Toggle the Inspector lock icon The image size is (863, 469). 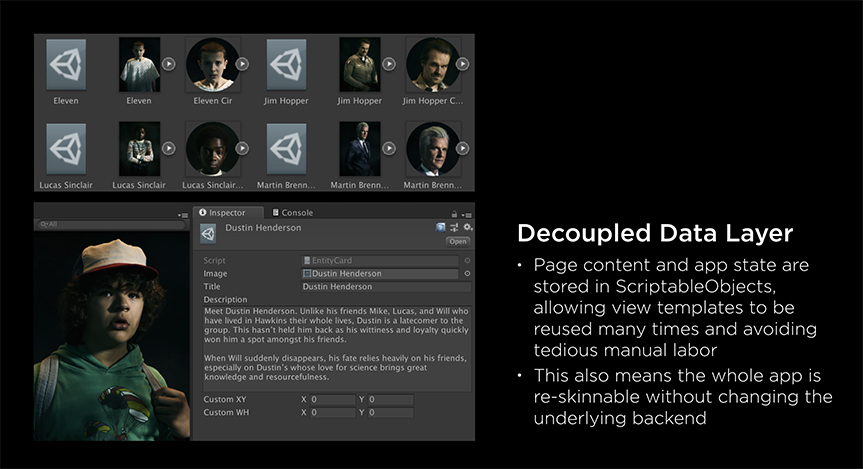coord(454,214)
